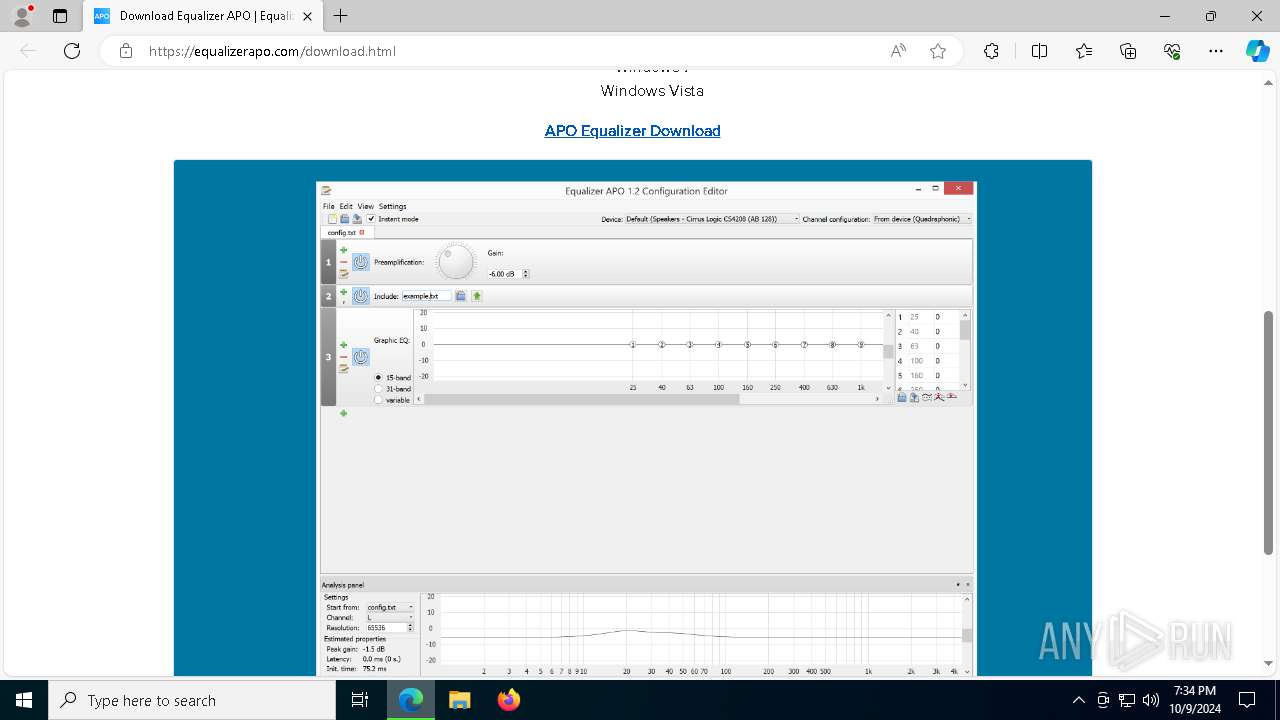Select the variable band radio option
The width and height of the screenshot is (1280, 720).
tap(378, 400)
